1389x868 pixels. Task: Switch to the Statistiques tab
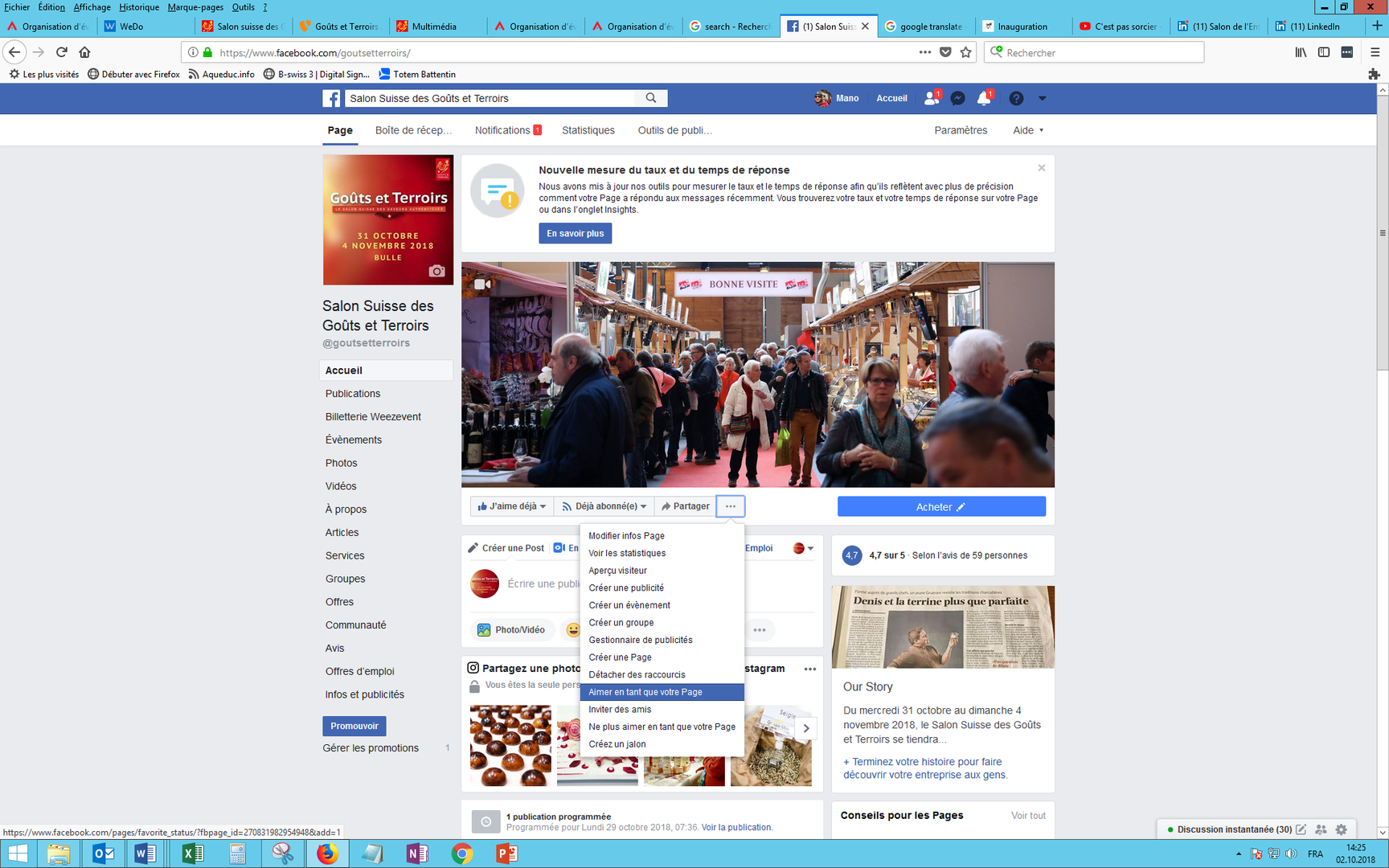click(x=588, y=130)
